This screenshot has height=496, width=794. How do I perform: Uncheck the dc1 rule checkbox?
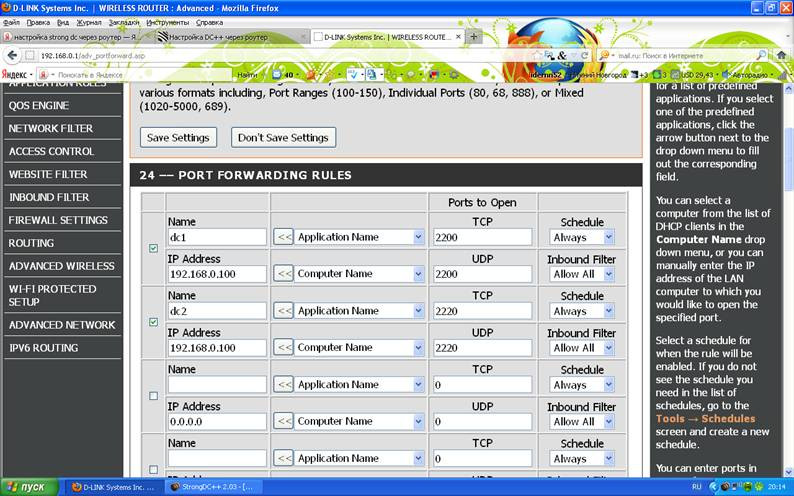click(153, 248)
